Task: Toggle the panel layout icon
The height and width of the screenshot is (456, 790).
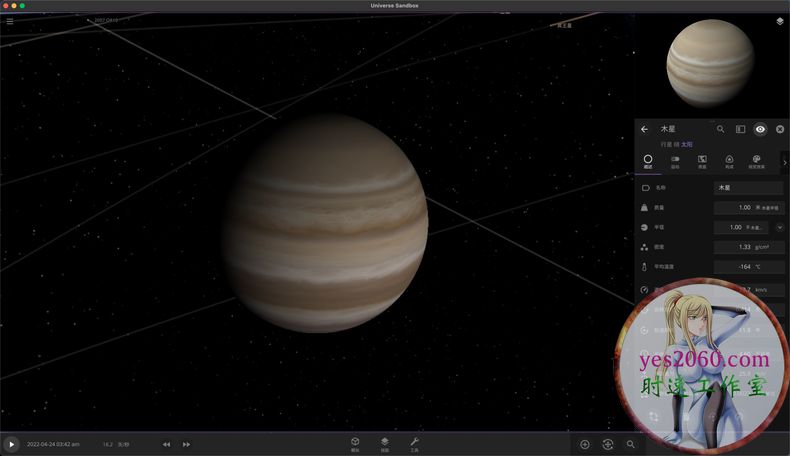Action: point(740,129)
